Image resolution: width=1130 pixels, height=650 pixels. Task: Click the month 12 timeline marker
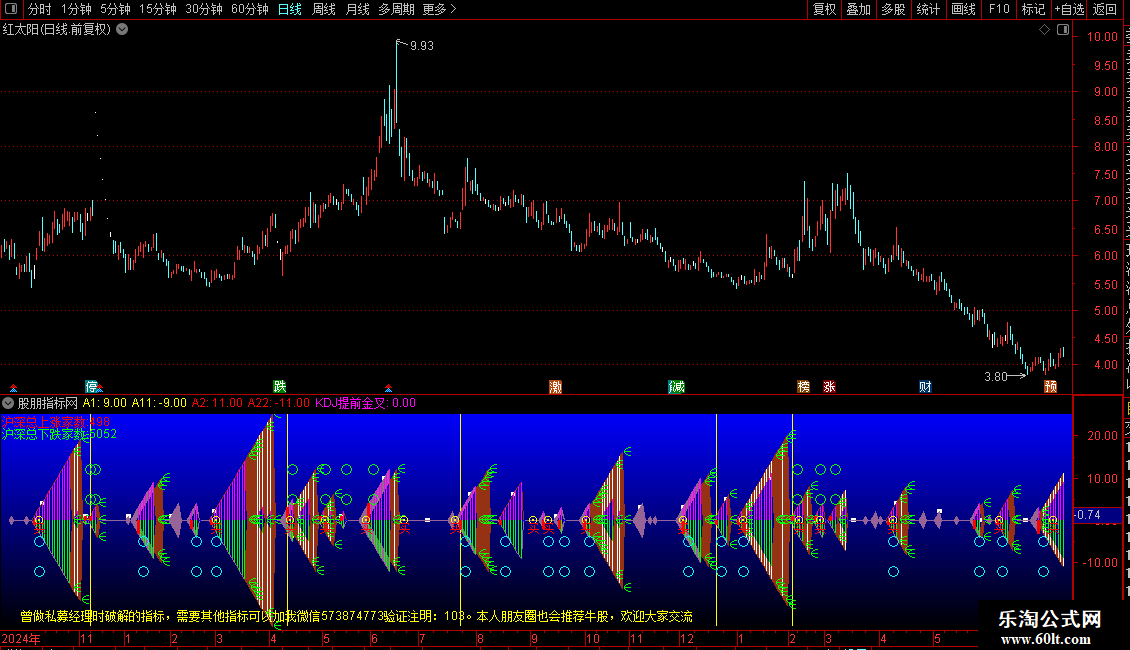click(687, 638)
